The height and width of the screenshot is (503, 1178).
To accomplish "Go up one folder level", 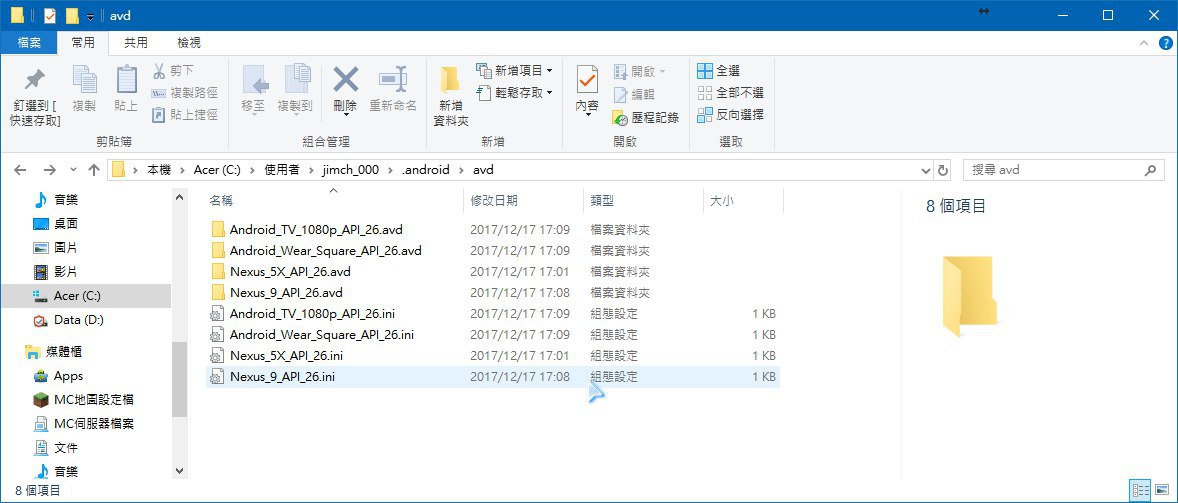I will click(94, 170).
